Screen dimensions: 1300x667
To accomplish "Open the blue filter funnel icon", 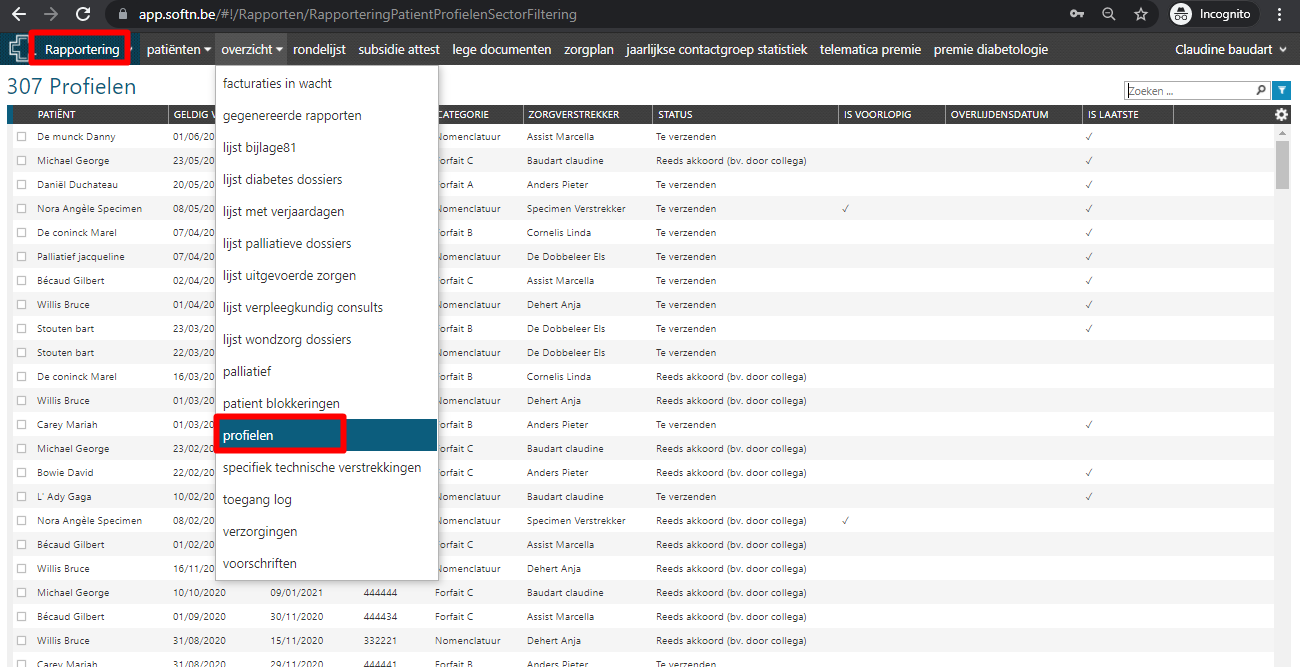I will [x=1282, y=90].
